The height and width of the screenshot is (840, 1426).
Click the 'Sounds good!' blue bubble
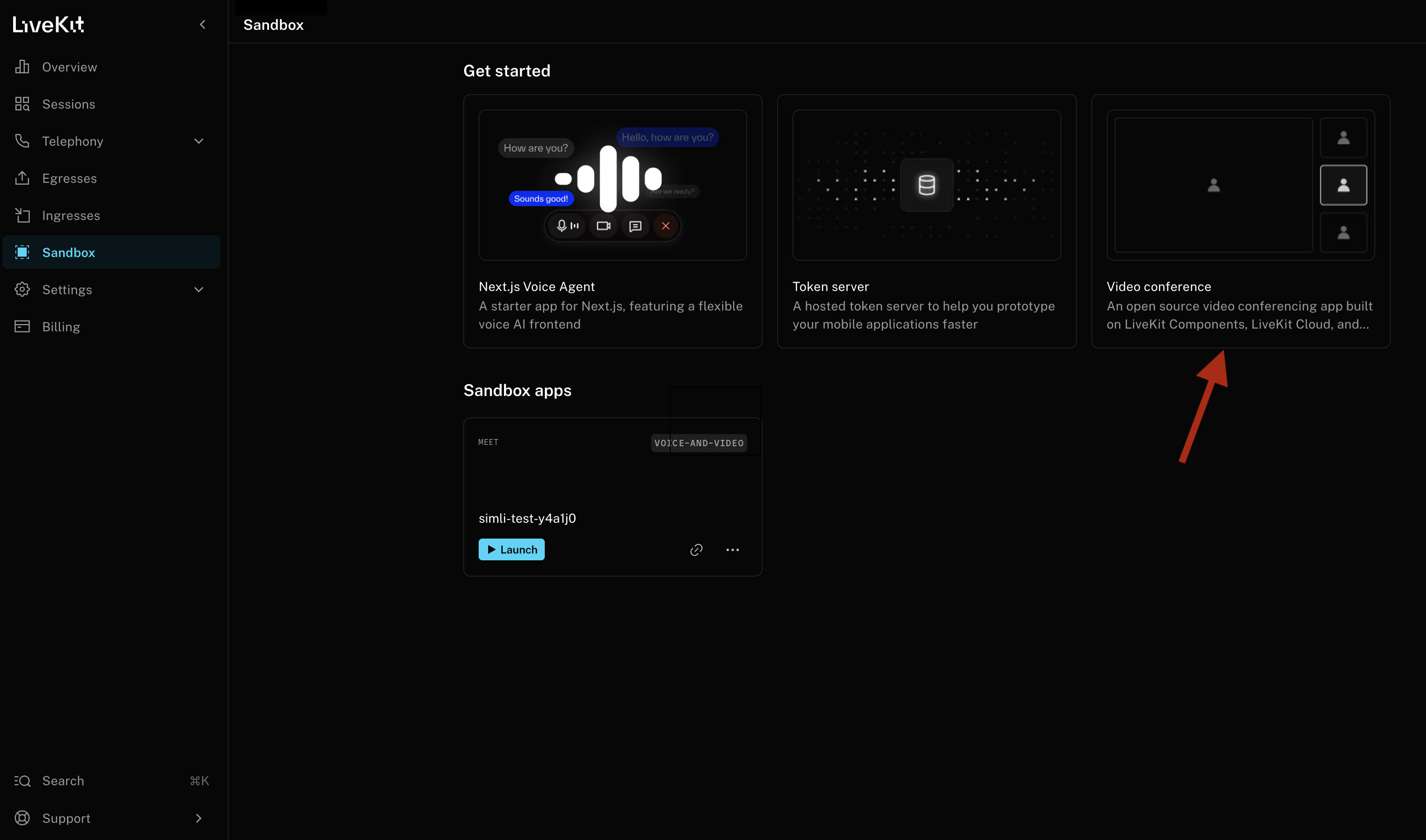541,199
